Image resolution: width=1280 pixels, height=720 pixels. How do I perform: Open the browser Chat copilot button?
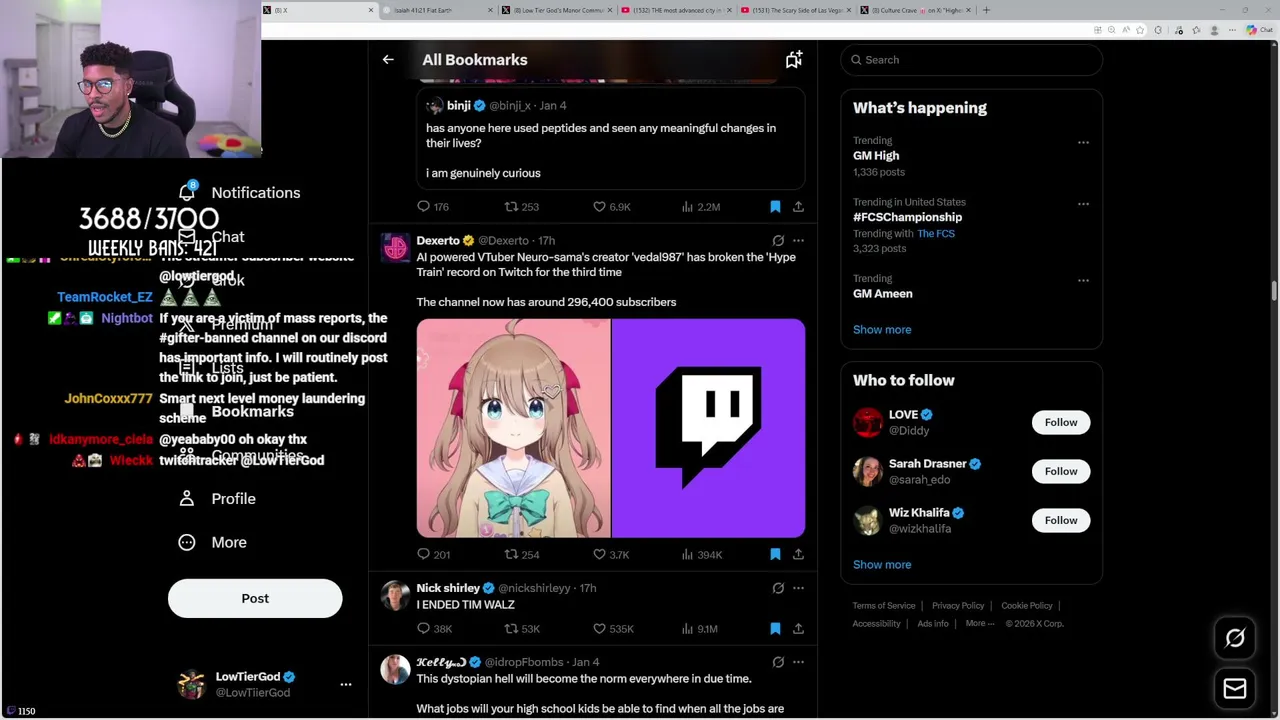(1259, 30)
